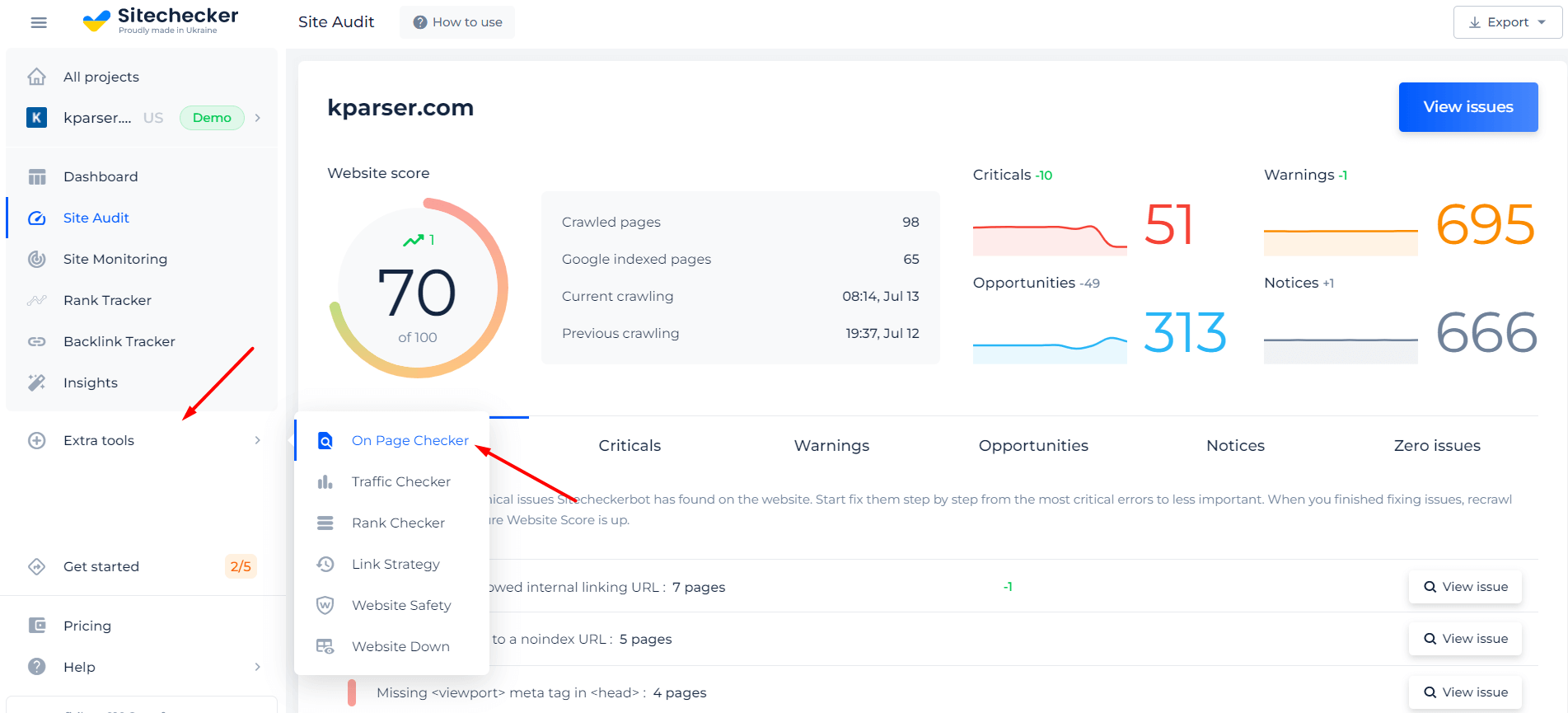This screenshot has height=713, width=1568.
Task: Switch to the Warnings tab
Action: pyautogui.click(x=831, y=446)
